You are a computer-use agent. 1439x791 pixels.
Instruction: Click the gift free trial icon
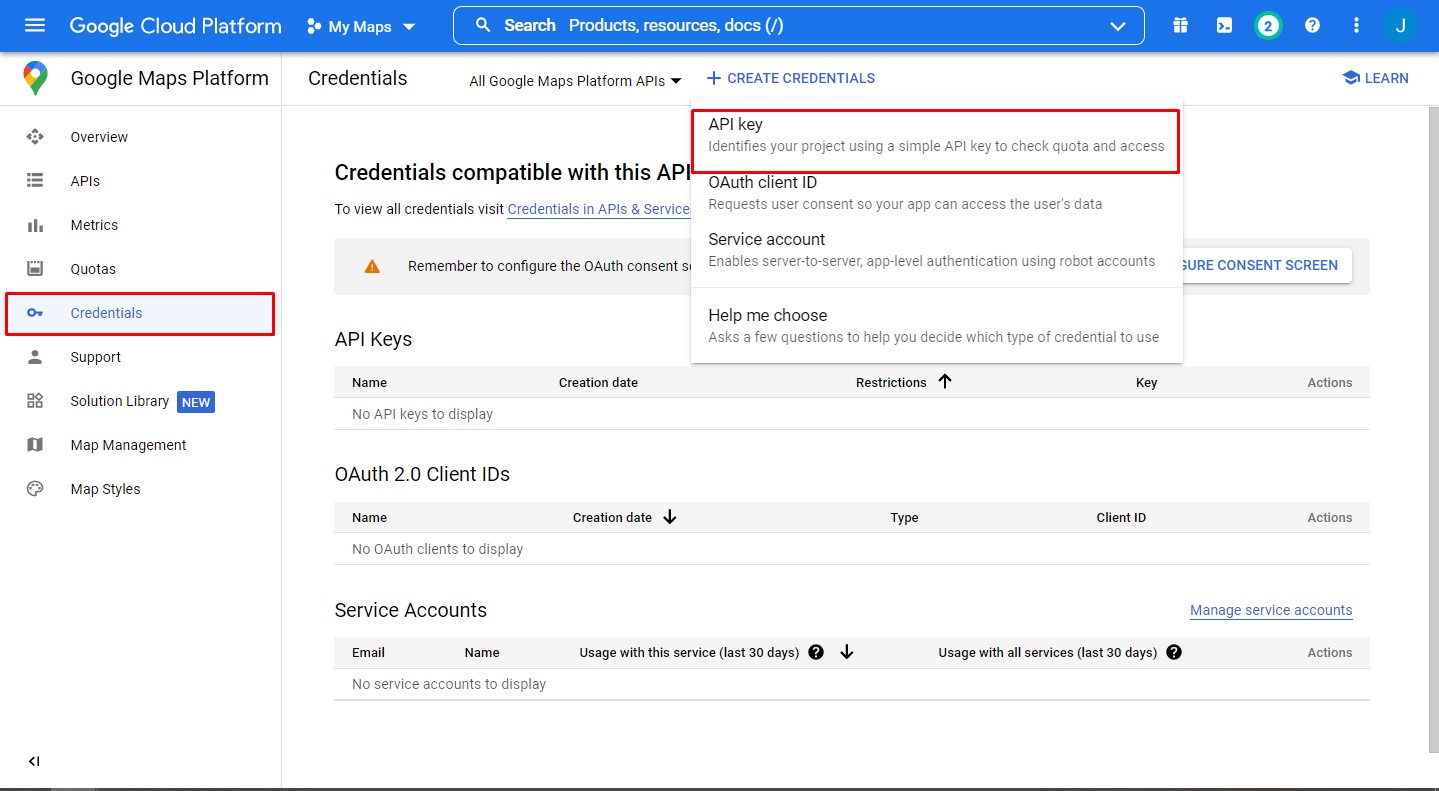[1181, 26]
